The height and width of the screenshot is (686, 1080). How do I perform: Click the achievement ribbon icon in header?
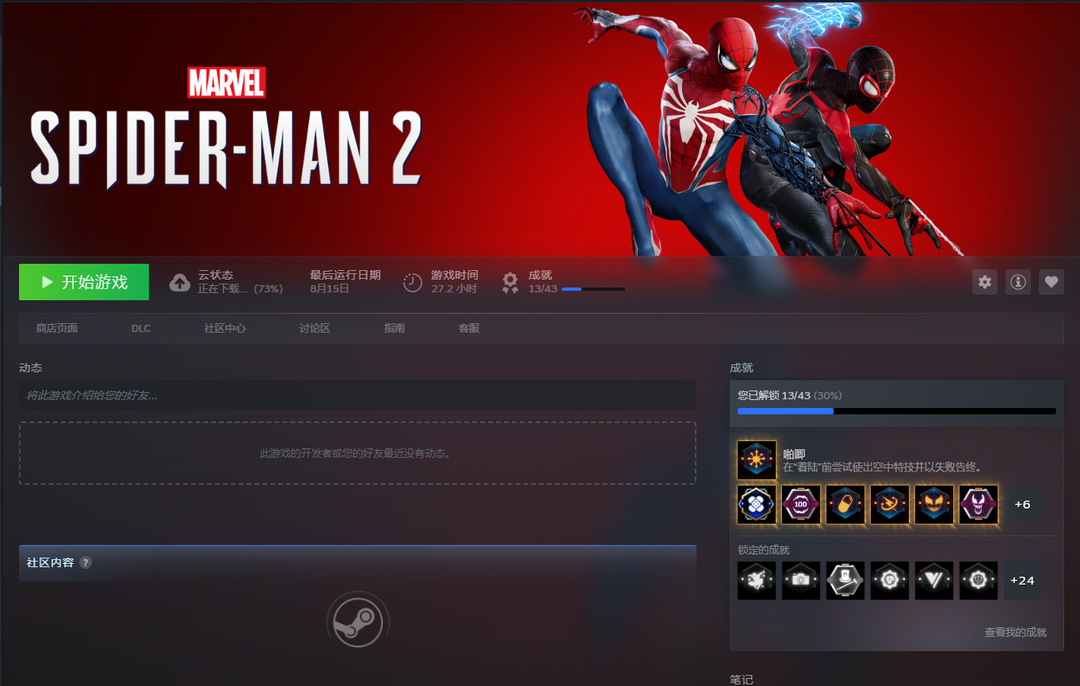pyautogui.click(x=510, y=282)
